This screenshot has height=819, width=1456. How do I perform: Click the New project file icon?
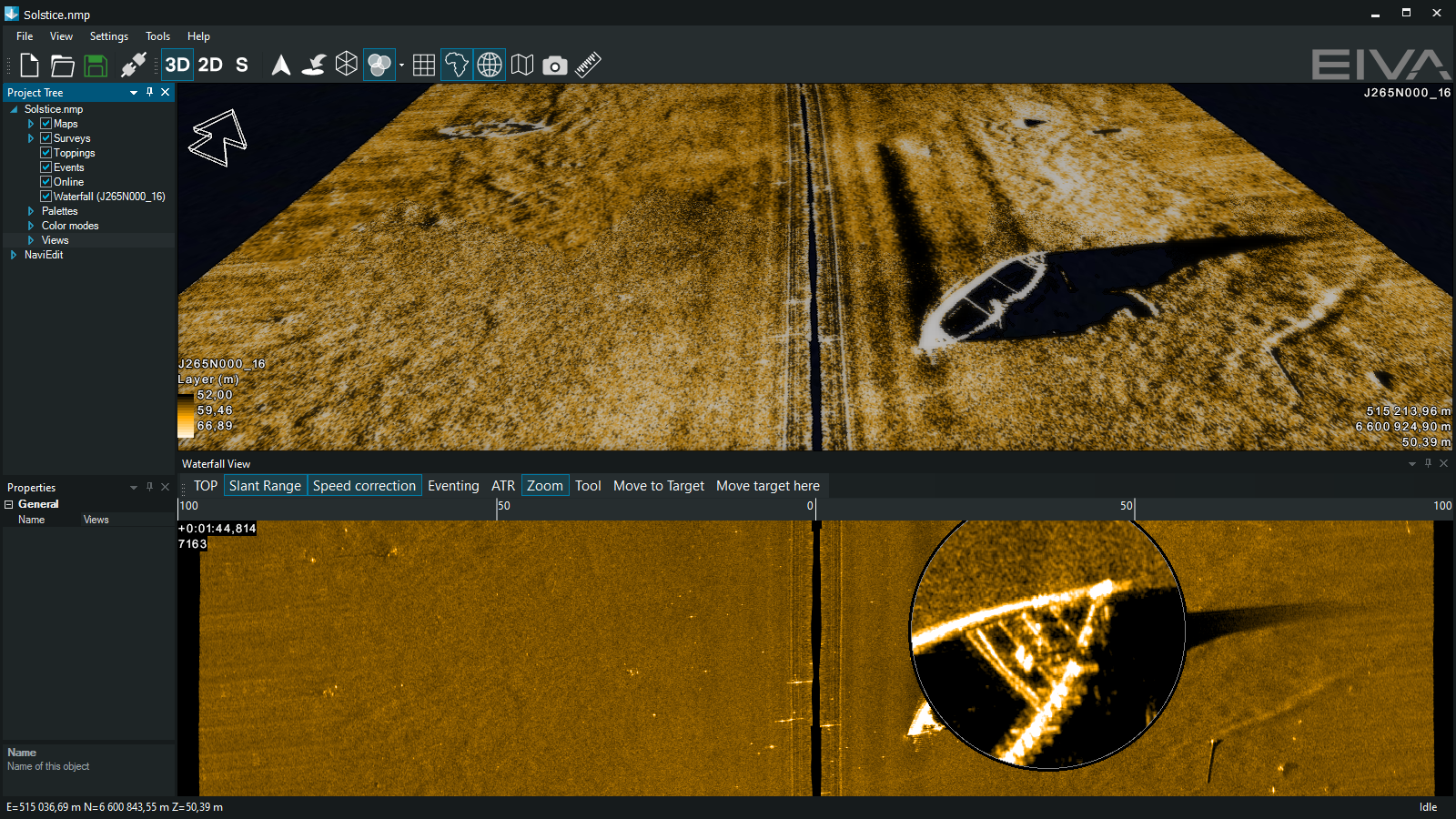[29, 65]
